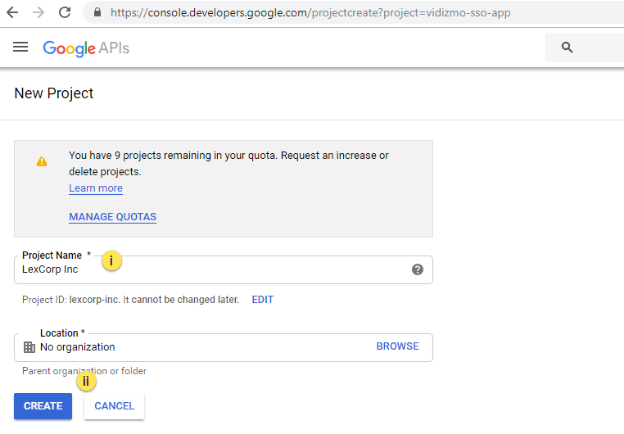Click EDIT next to Project ID

pos(262,300)
